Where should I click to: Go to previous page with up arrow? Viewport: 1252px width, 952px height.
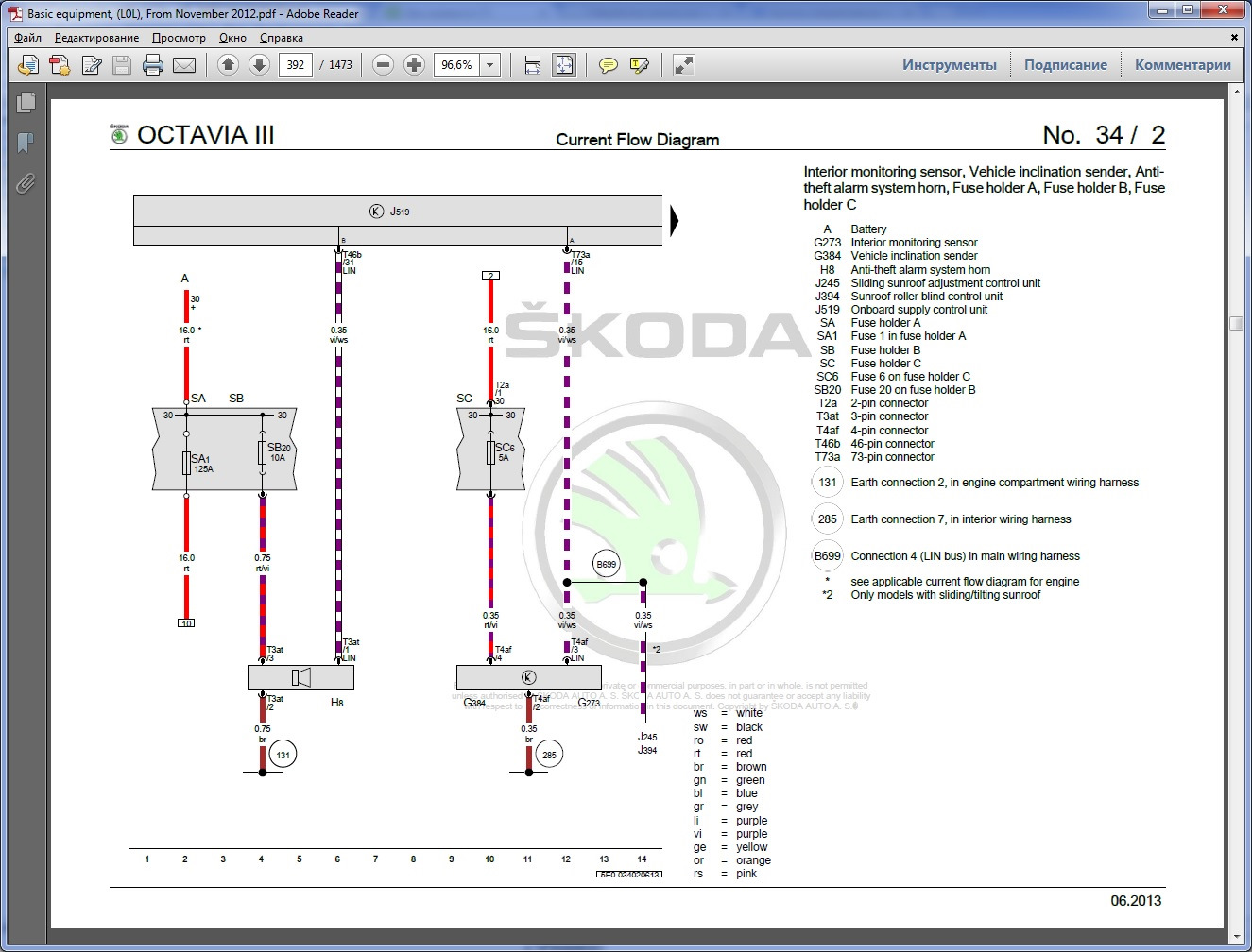(x=228, y=65)
